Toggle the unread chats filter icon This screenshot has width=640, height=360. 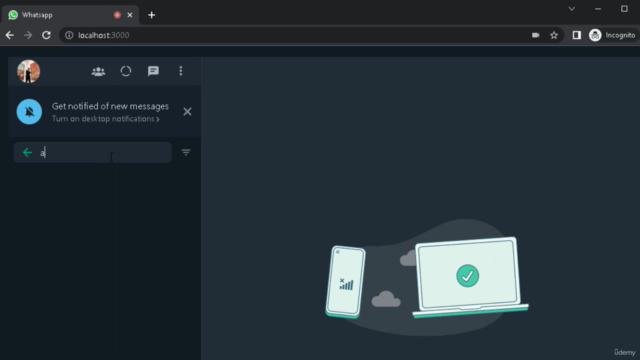coord(186,152)
